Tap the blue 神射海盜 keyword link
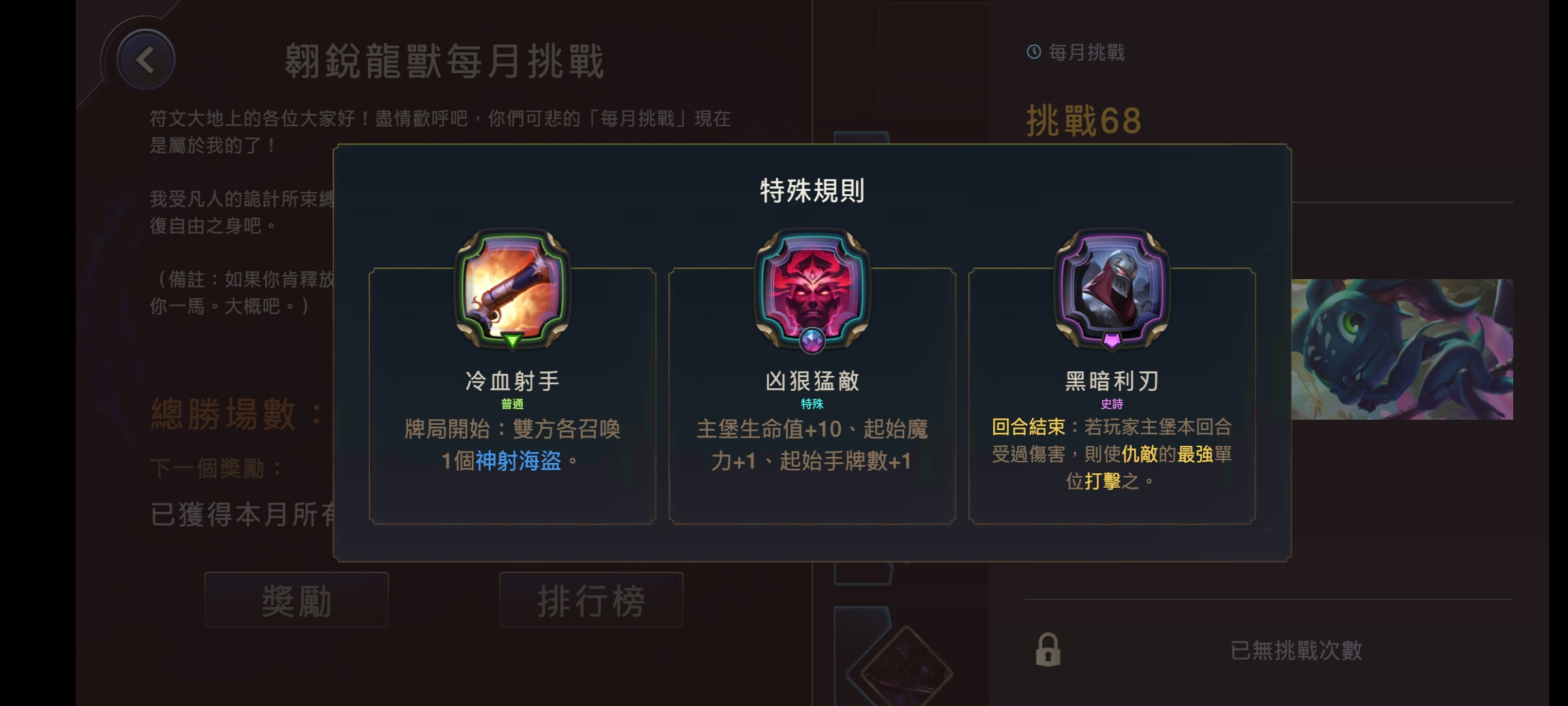The image size is (1568, 706). pos(518,461)
